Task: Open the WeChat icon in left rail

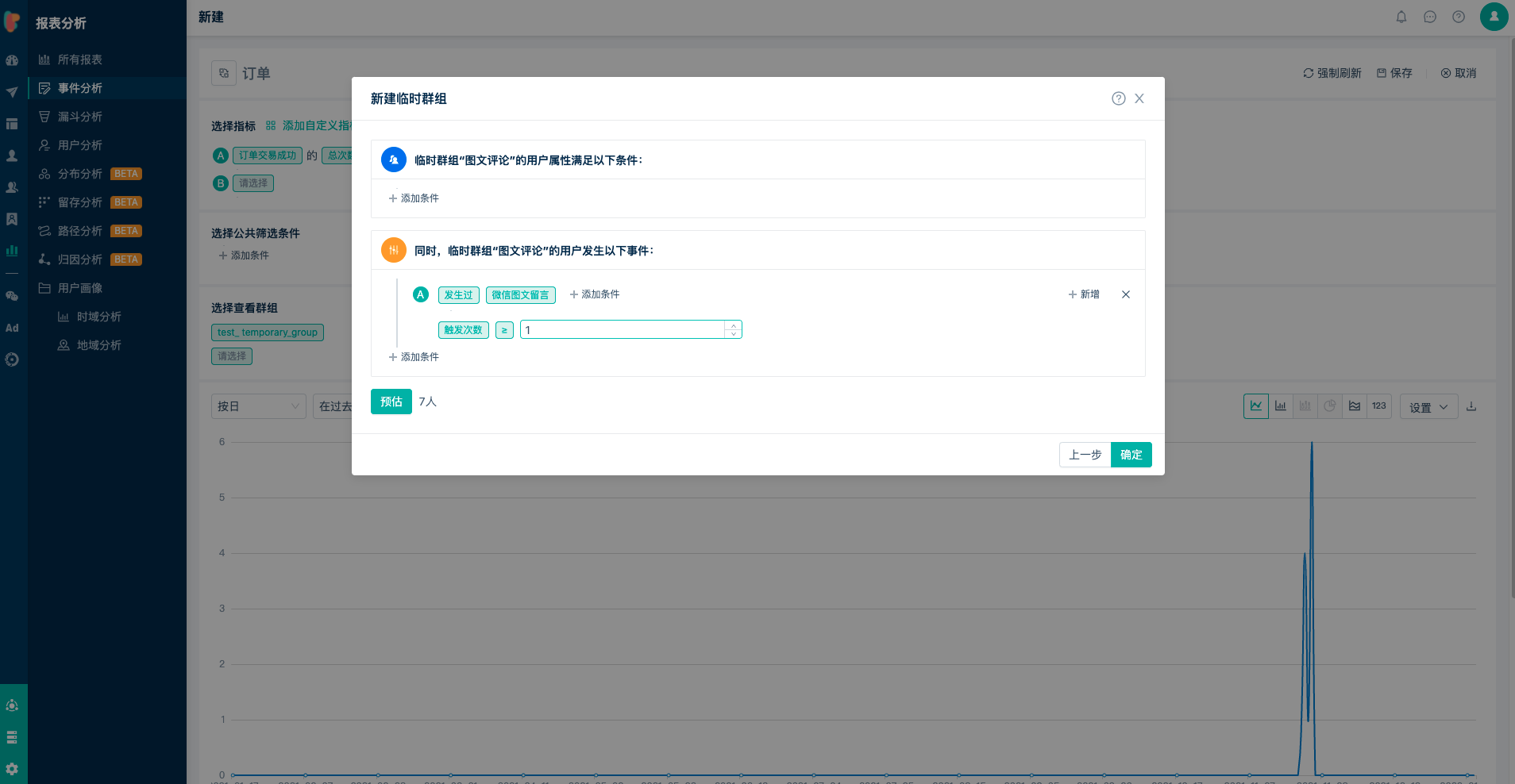Action: (x=12, y=296)
